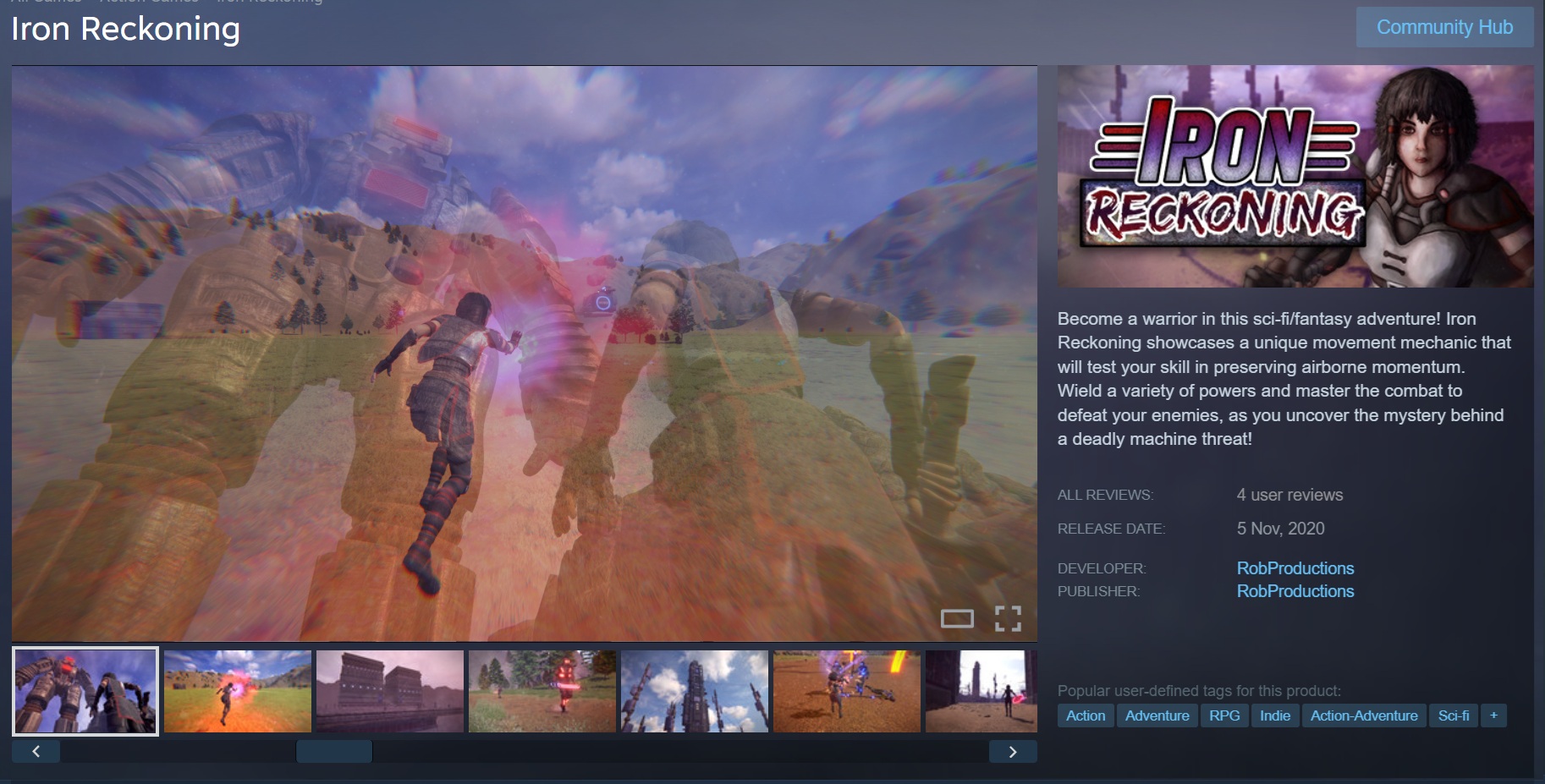This screenshot has width=1545, height=784.
Task: Click the "ALL REVIEWS:" label
Action: [1105, 495]
